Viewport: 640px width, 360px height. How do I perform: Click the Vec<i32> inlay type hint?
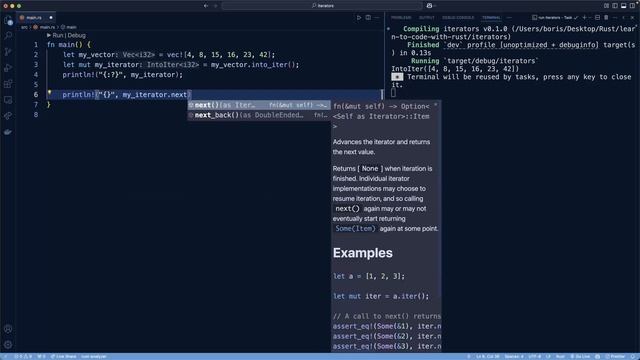(140, 55)
